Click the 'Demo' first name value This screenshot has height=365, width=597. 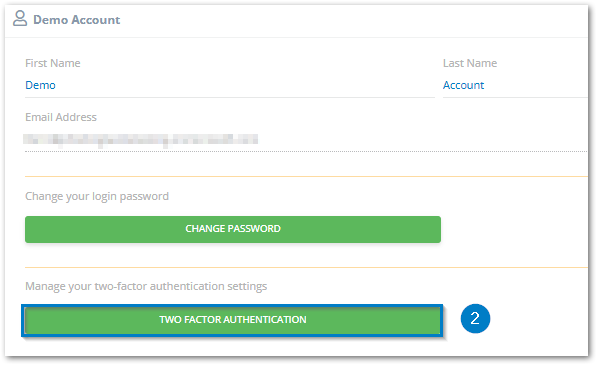[x=40, y=85]
